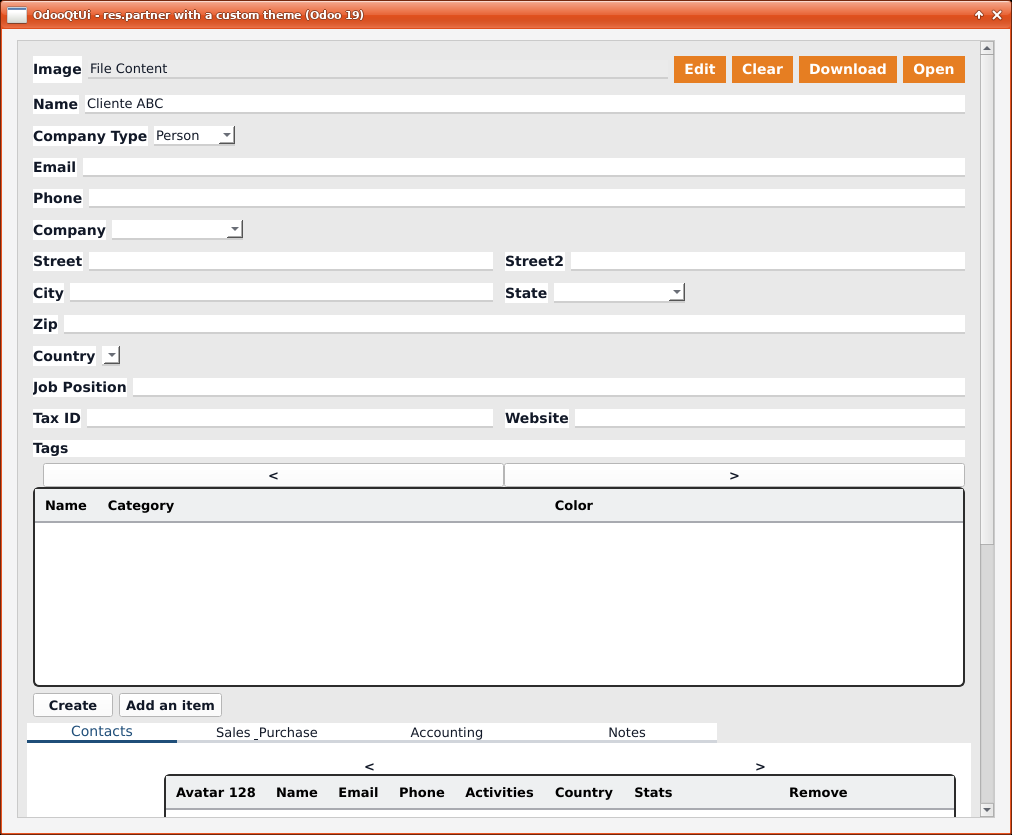Click the Email column header in Contacts
Viewport: 1012px width, 835px height.
[358, 792]
